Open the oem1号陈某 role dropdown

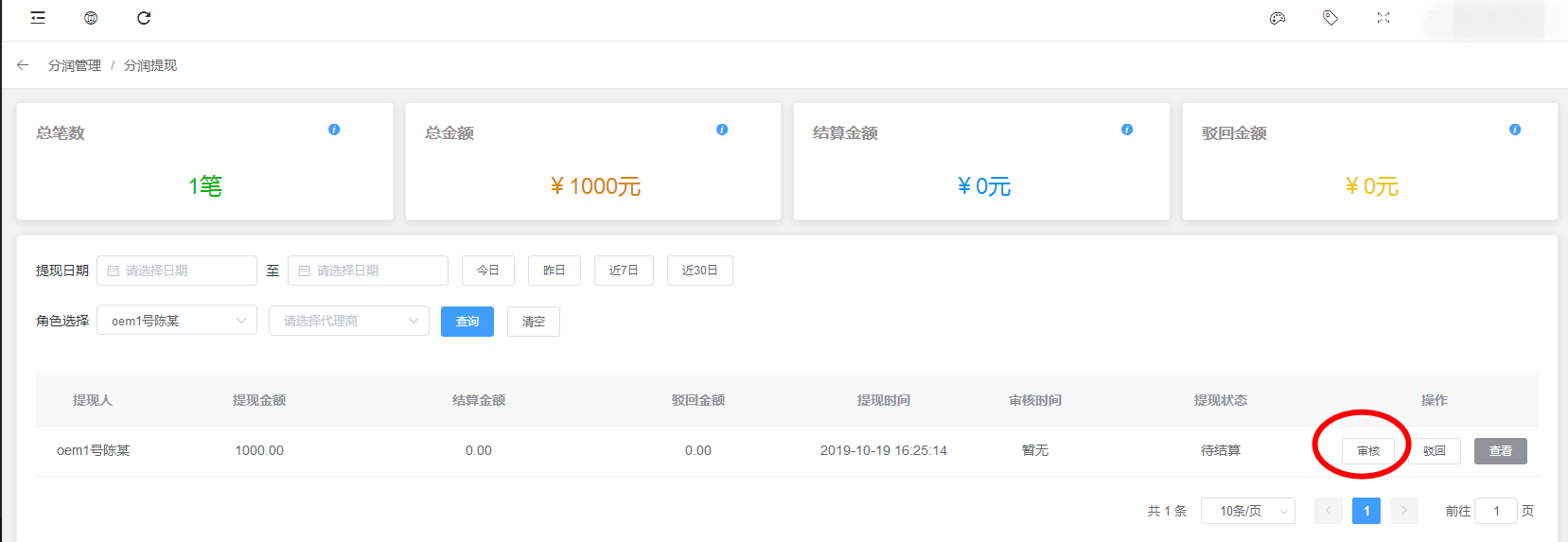point(177,321)
